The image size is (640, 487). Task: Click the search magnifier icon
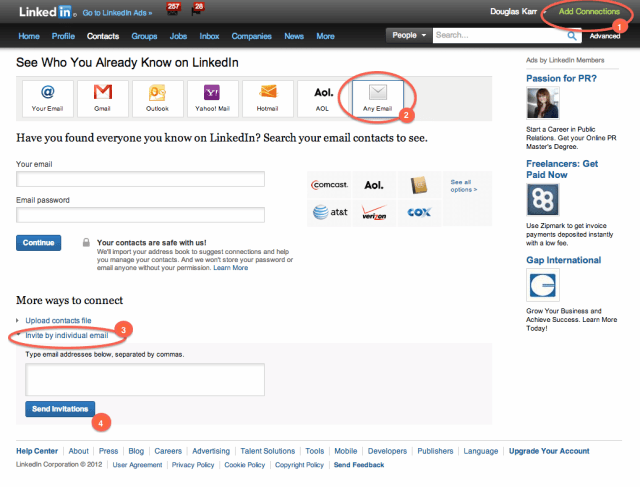[572, 36]
